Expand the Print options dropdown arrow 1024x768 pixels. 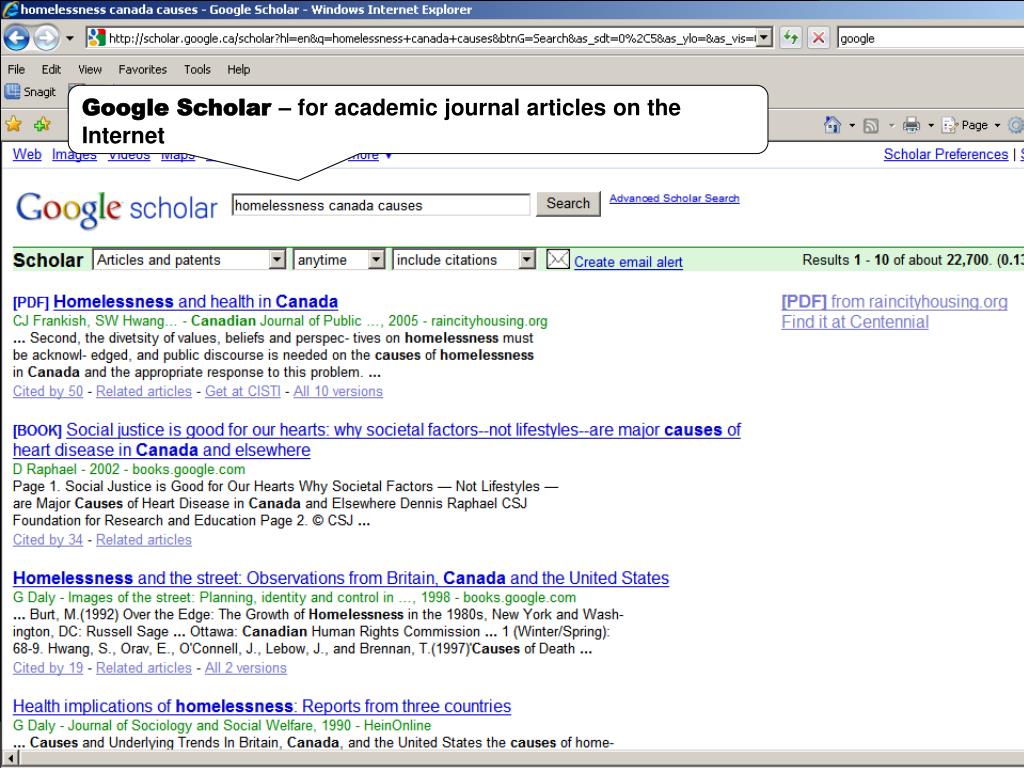pos(931,125)
